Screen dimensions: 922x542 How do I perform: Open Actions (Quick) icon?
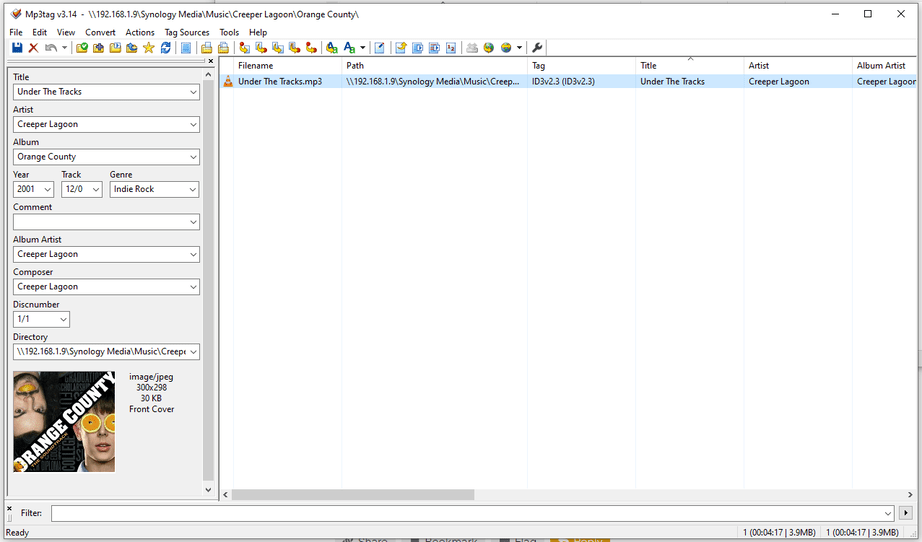(x=349, y=48)
